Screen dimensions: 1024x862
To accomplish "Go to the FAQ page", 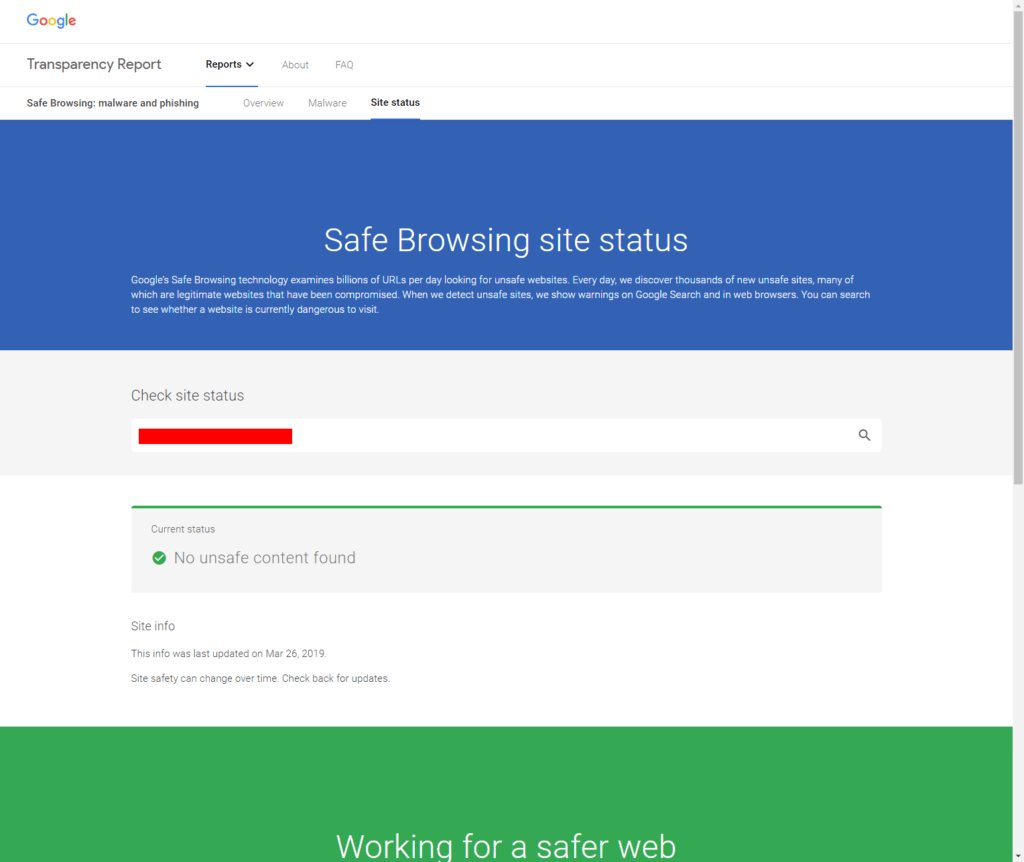I will pyautogui.click(x=344, y=65).
